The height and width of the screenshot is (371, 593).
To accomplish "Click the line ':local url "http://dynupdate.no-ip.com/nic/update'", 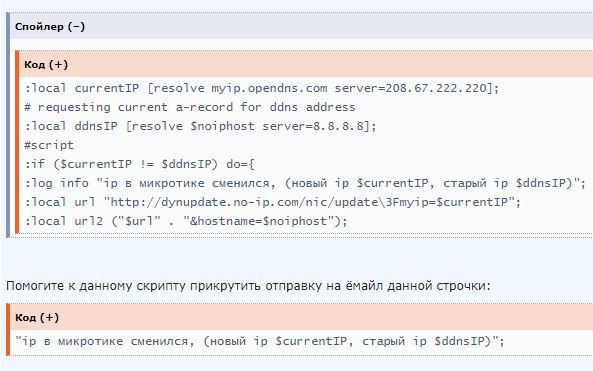I will point(273,202).
